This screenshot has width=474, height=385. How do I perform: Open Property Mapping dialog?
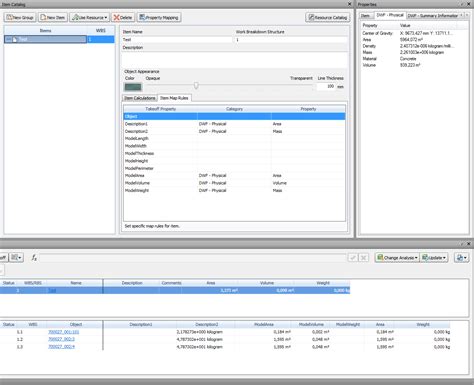point(159,17)
